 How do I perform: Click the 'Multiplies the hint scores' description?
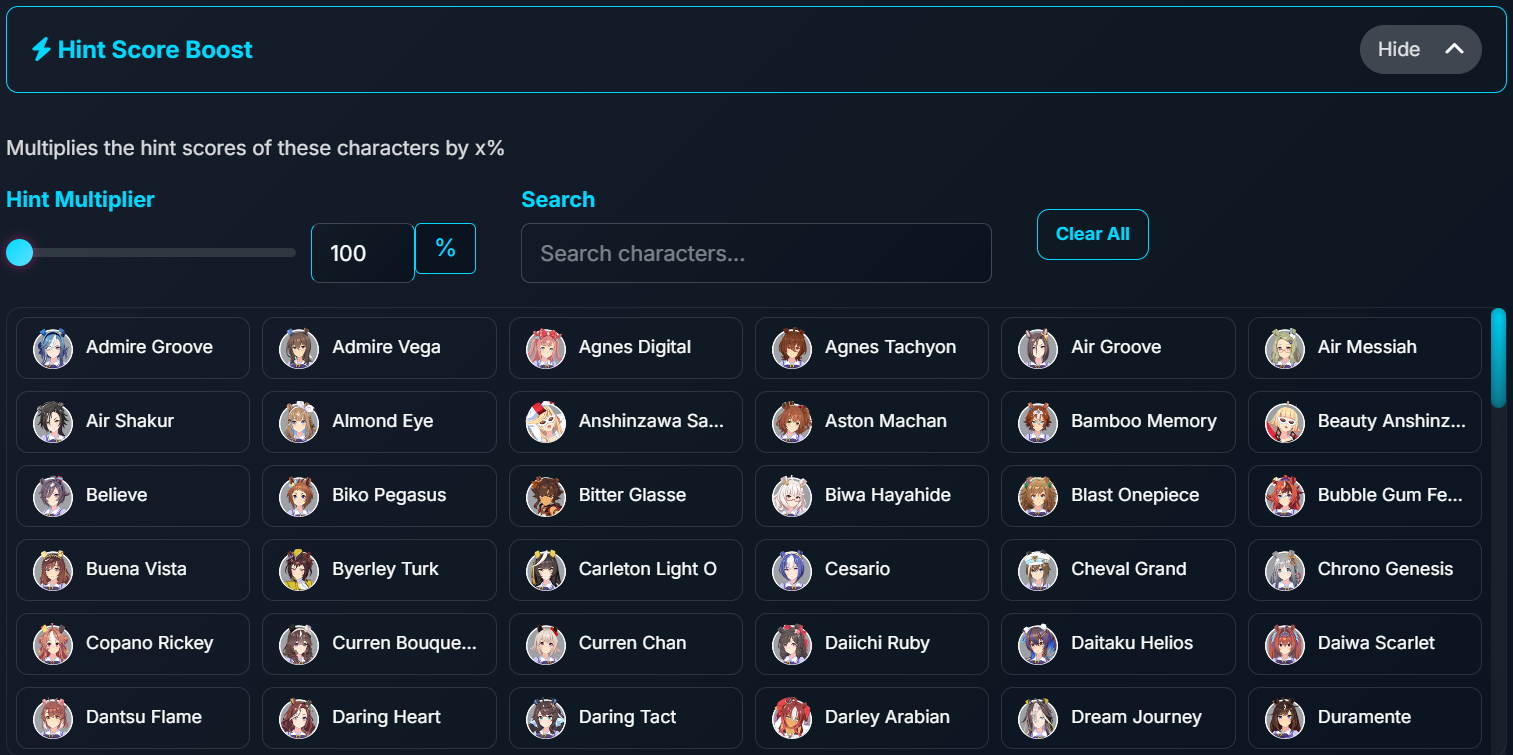pos(255,149)
